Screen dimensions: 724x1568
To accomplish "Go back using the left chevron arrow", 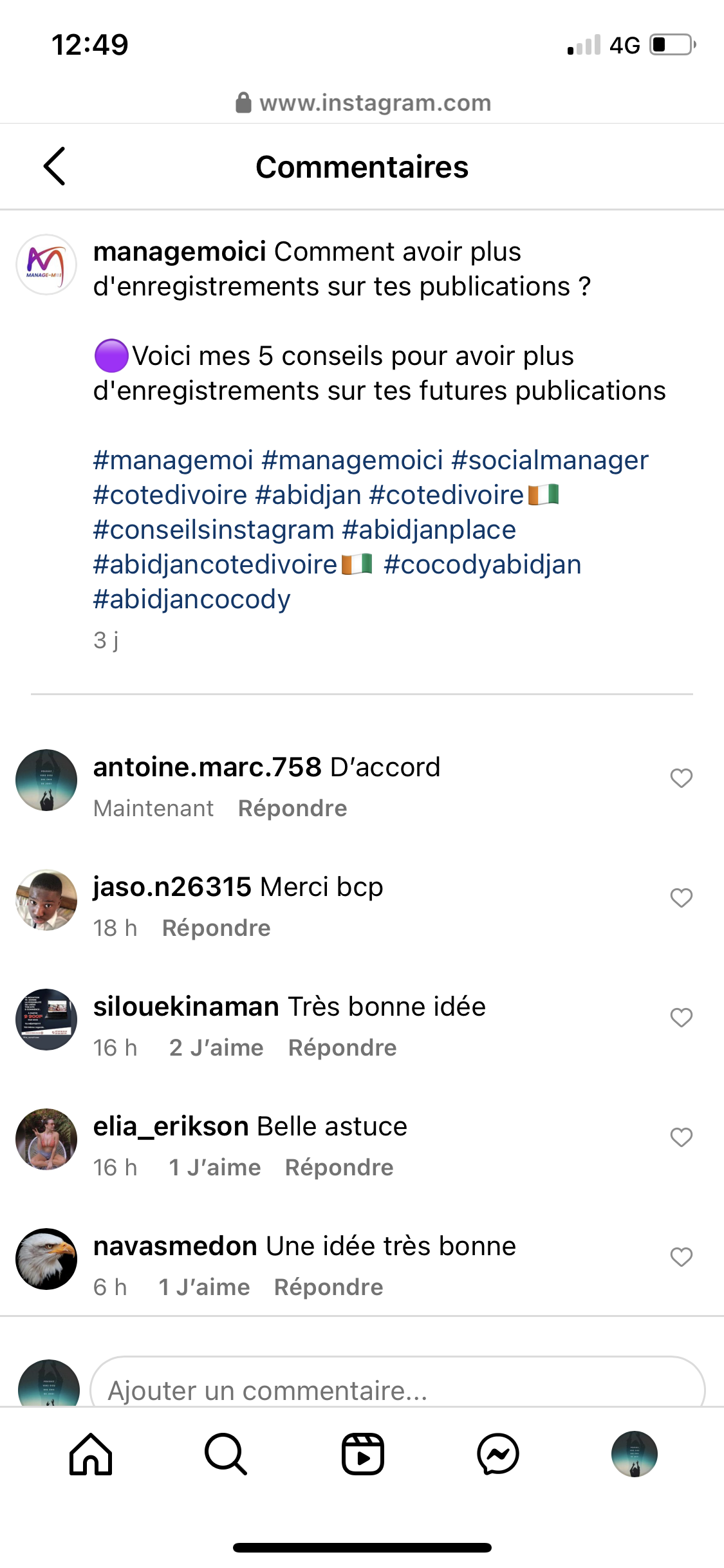I will click(x=55, y=166).
